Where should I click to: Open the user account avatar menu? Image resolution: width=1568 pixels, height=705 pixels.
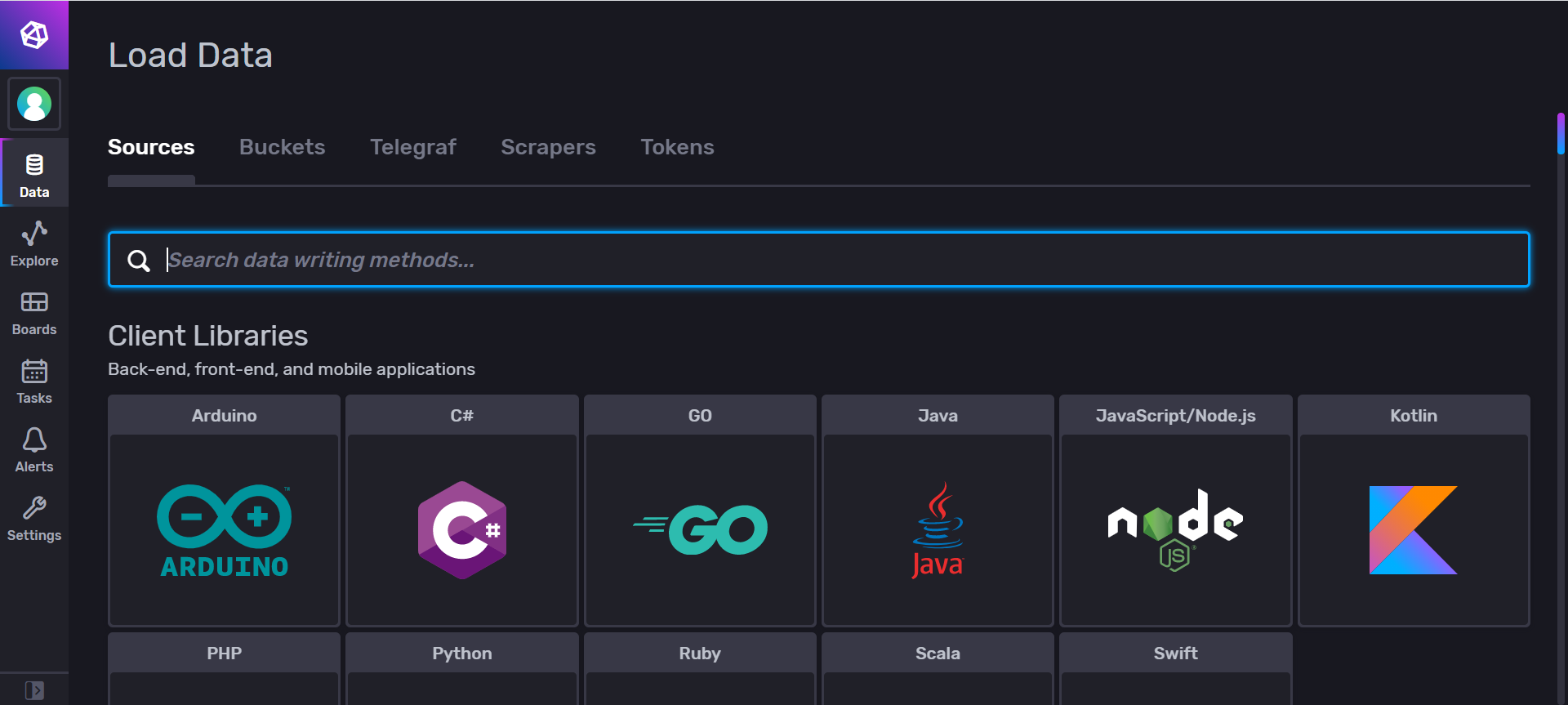(34, 104)
